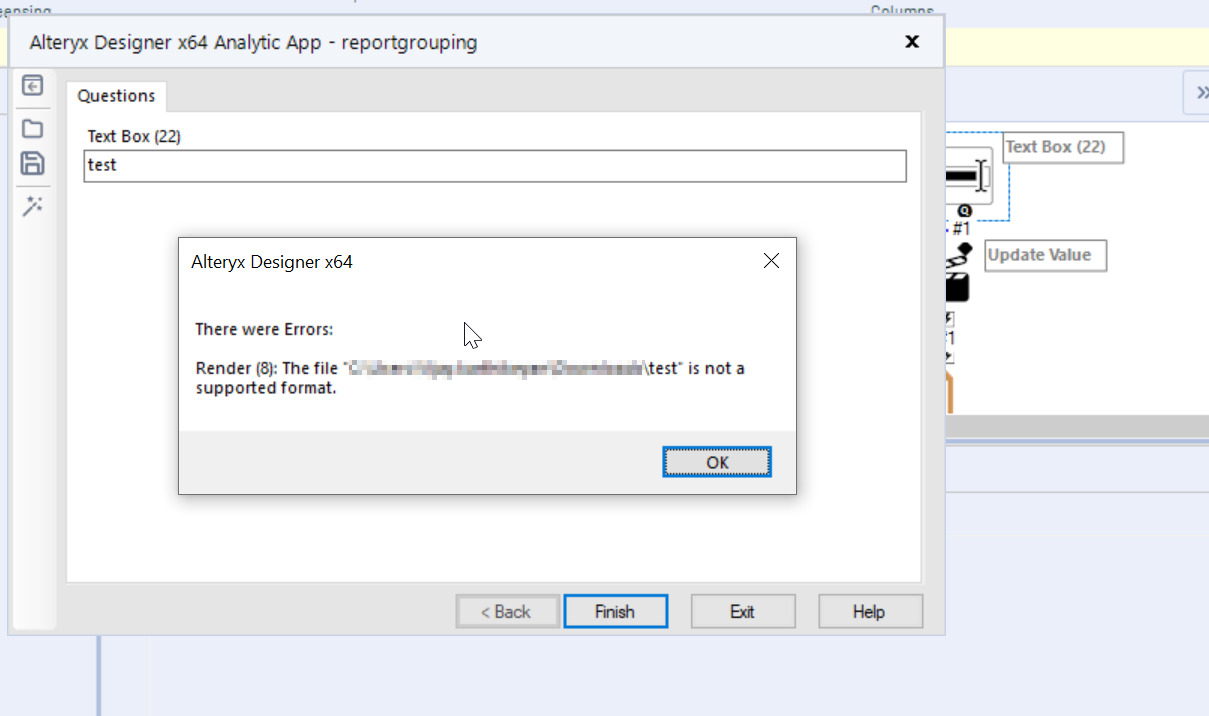The height and width of the screenshot is (716, 1209).
Task: Save app values using the disk icon
Action: tap(33, 163)
